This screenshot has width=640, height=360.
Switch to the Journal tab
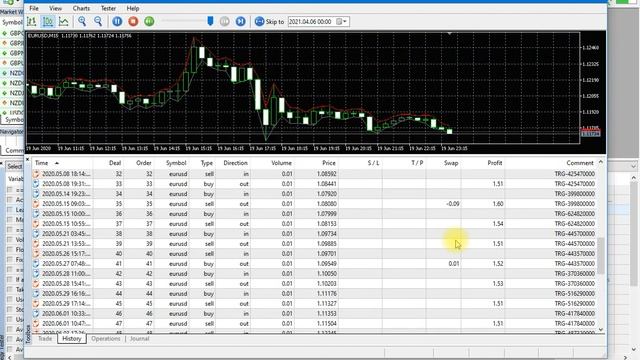pos(140,339)
